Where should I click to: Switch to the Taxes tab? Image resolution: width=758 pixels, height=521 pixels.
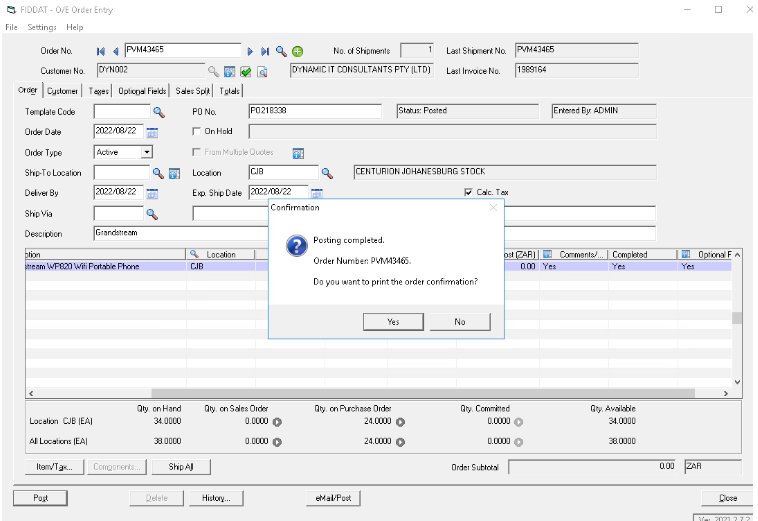coord(98,91)
